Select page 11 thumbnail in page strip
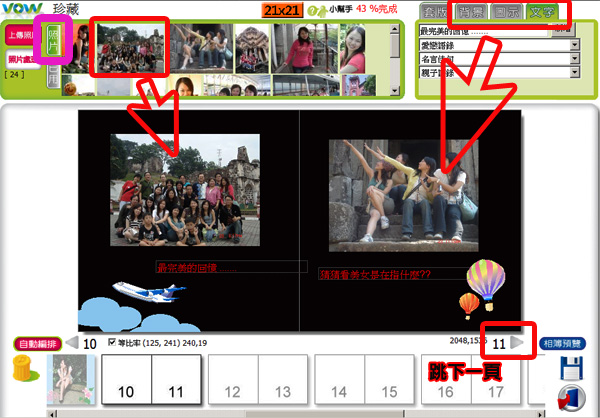This screenshot has height=418, width=600. click(176, 379)
